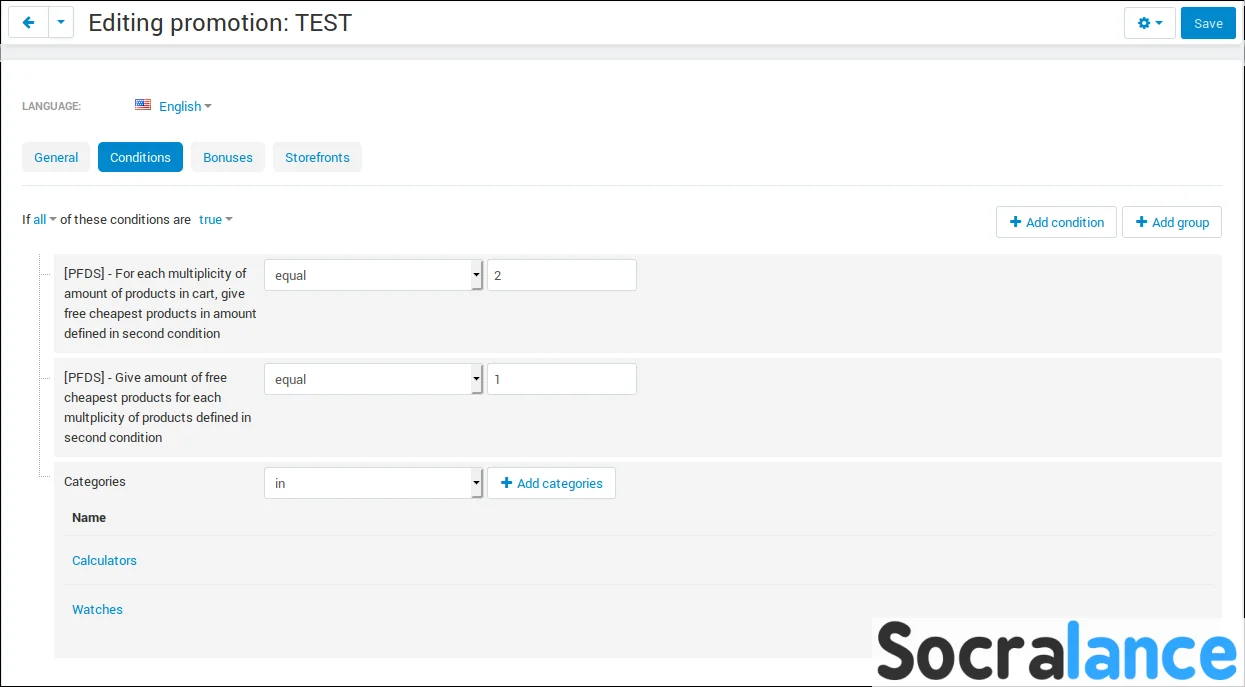
Task: Open the Watches category link
Action: (x=97, y=609)
